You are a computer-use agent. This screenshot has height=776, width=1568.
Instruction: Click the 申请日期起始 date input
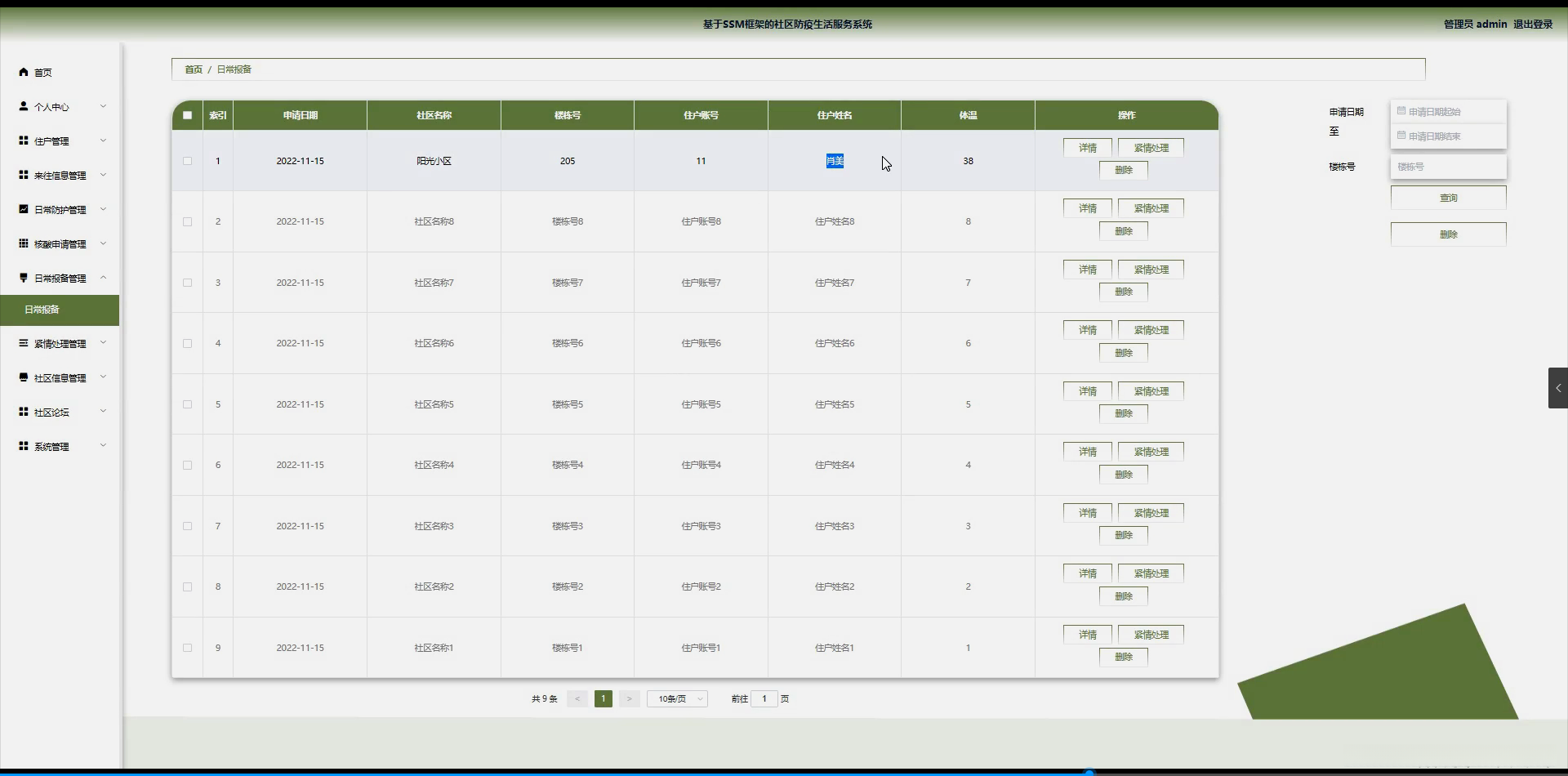pos(1449,112)
